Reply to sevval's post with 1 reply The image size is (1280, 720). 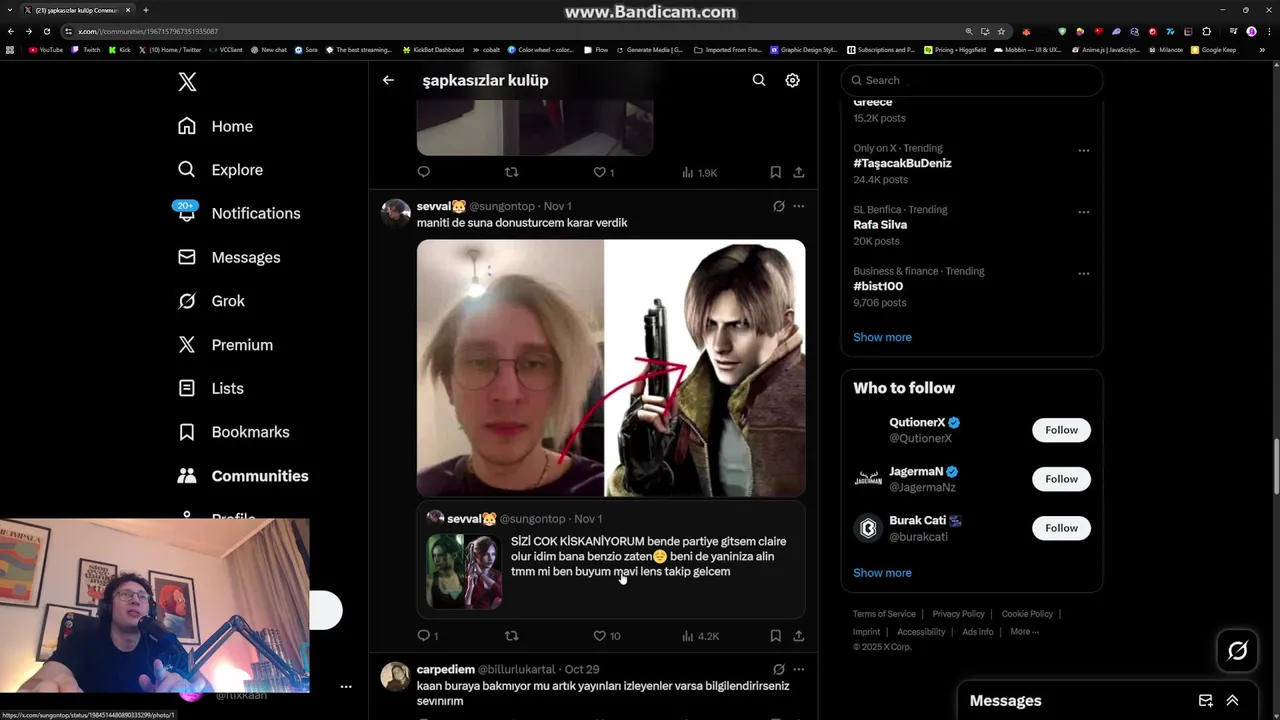(x=428, y=636)
